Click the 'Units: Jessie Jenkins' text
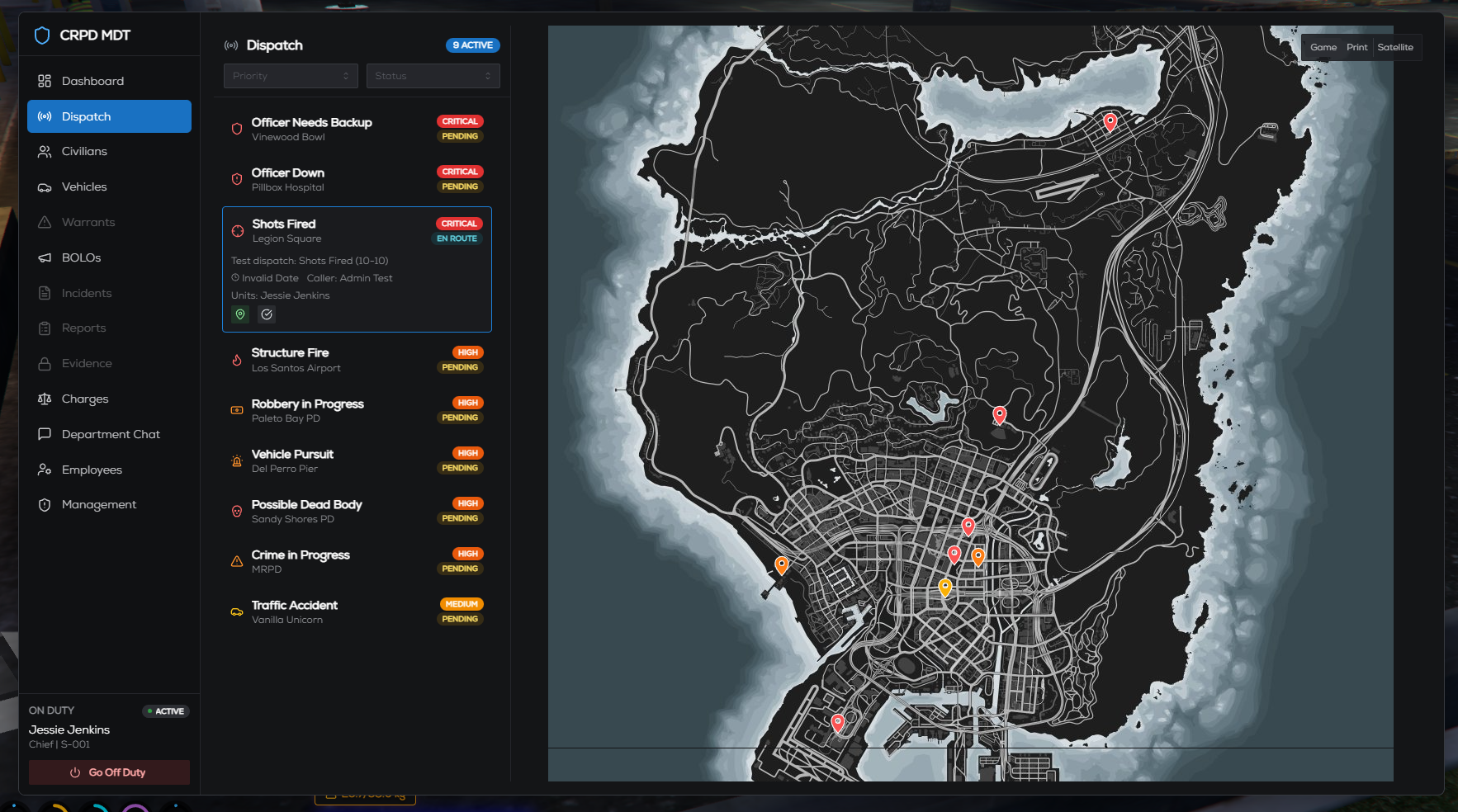The width and height of the screenshot is (1458, 812). (281, 295)
